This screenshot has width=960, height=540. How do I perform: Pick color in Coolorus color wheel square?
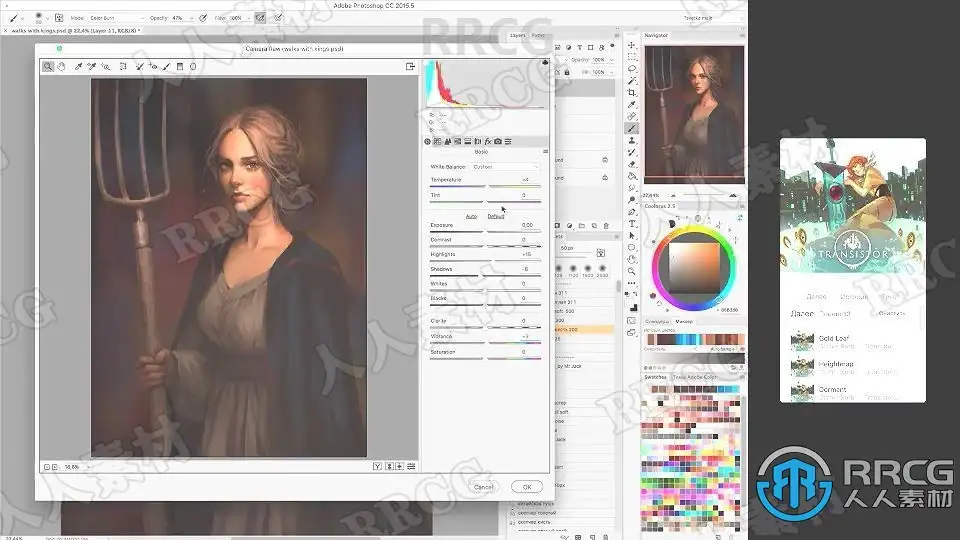694,269
